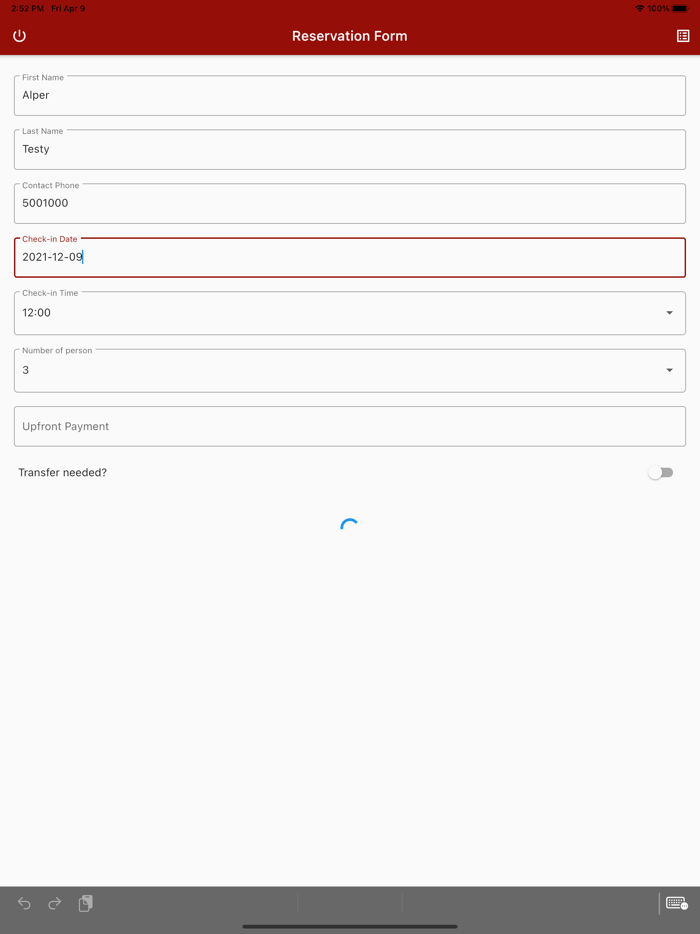Open the reservation list icon

683,36
